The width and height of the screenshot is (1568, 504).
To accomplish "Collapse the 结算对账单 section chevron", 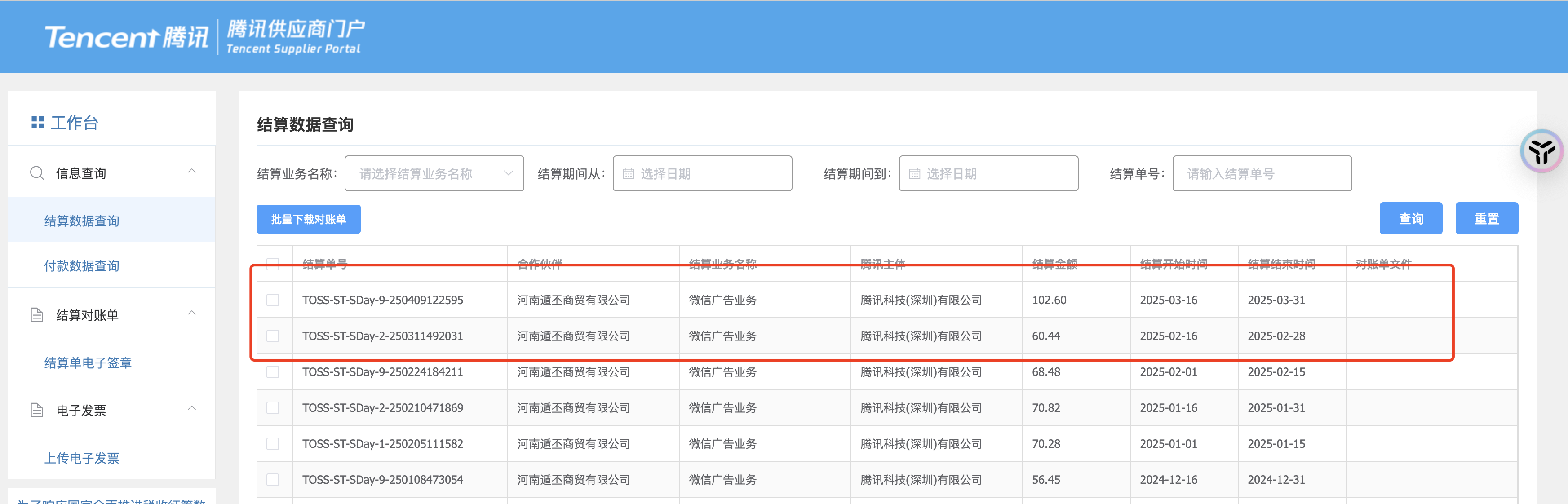I will [192, 314].
